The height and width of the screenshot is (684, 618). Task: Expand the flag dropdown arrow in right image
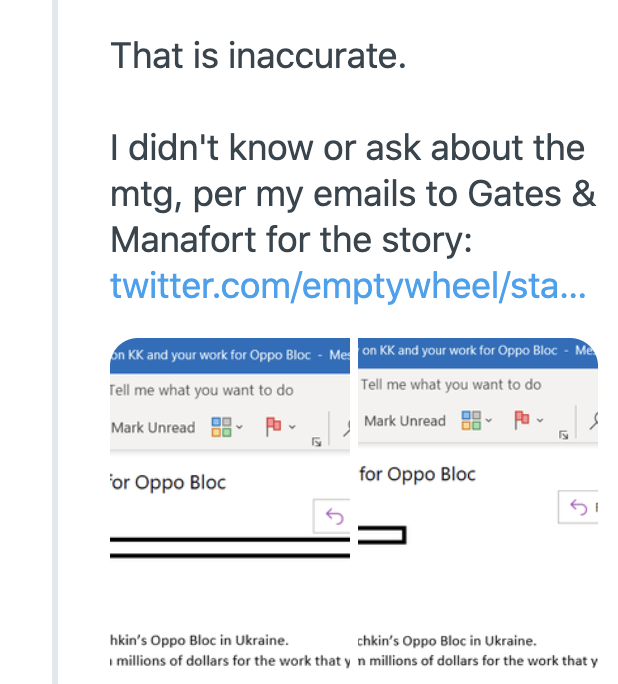pos(540,421)
